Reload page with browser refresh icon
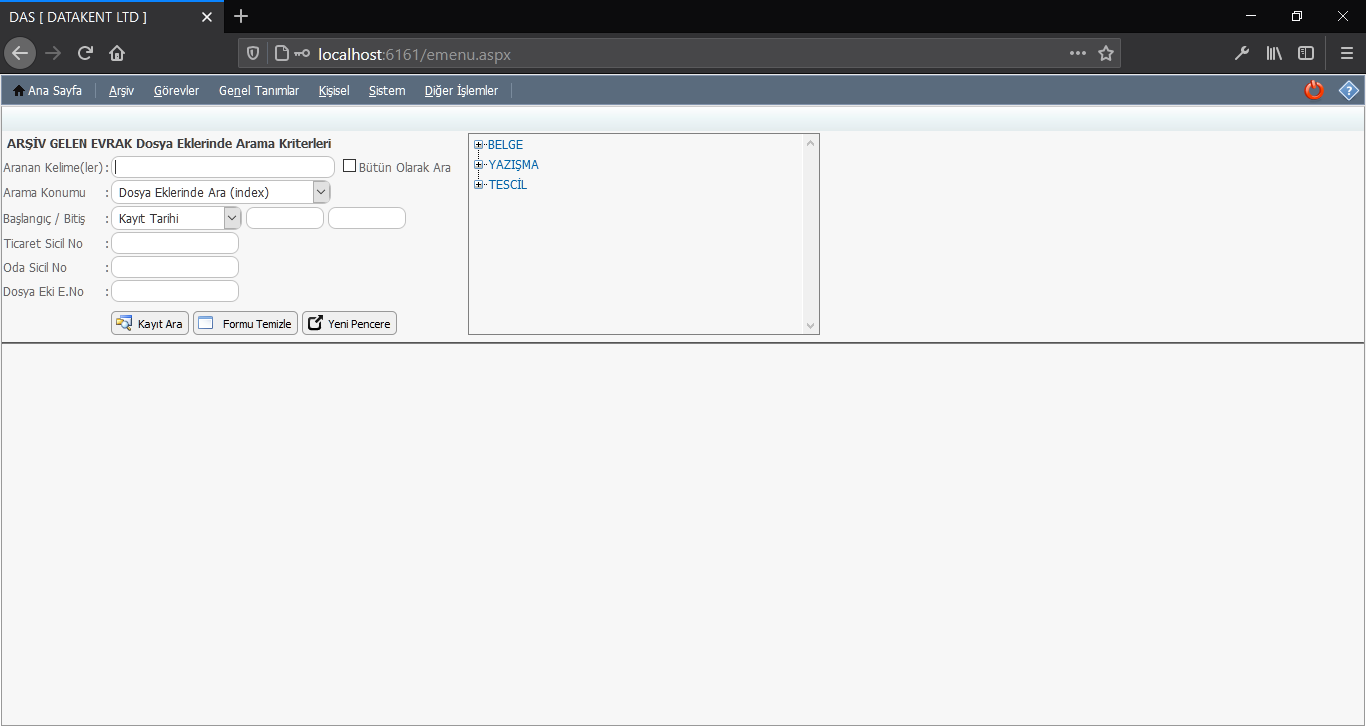This screenshot has height=728, width=1366. pyautogui.click(x=85, y=53)
